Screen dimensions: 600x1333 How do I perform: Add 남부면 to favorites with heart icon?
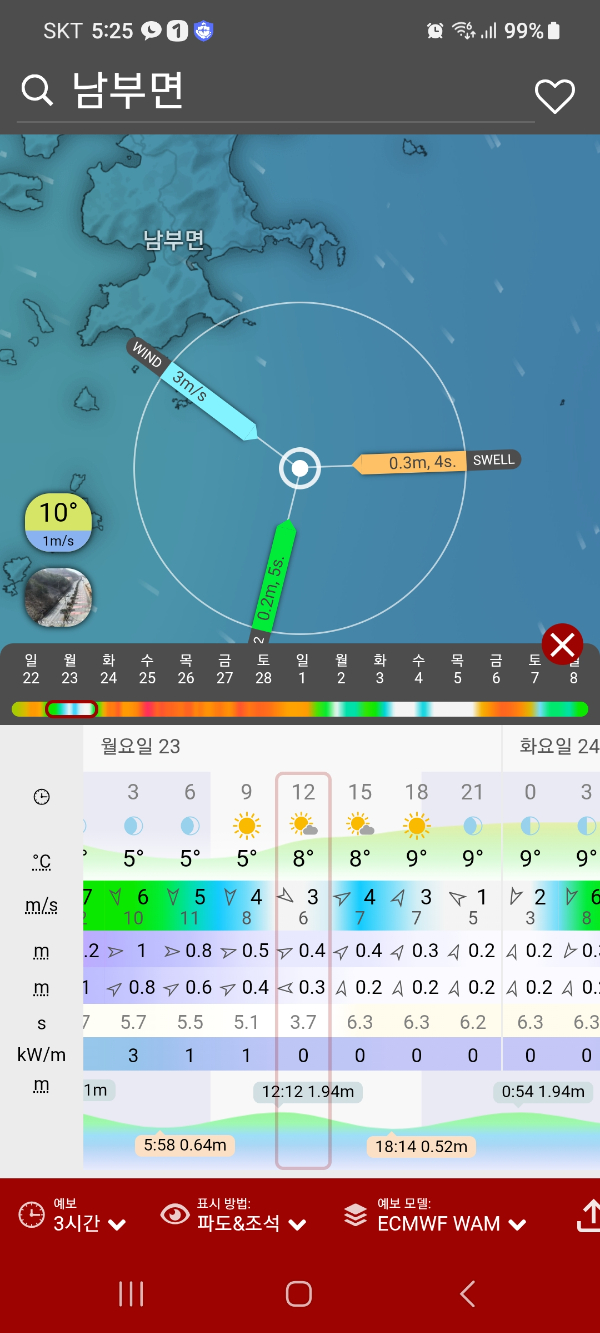(x=555, y=96)
